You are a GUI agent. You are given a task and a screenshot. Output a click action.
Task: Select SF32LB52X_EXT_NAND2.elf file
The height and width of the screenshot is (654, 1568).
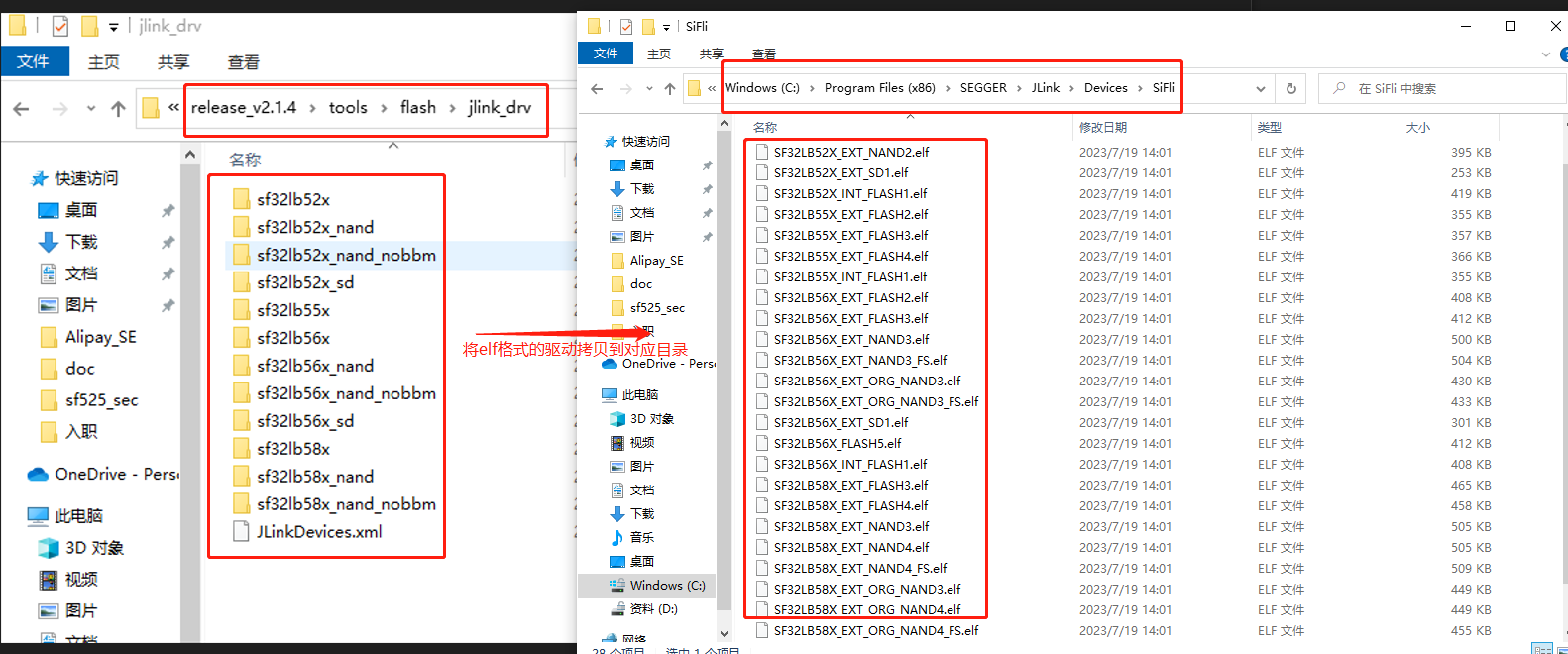tap(850, 153)
